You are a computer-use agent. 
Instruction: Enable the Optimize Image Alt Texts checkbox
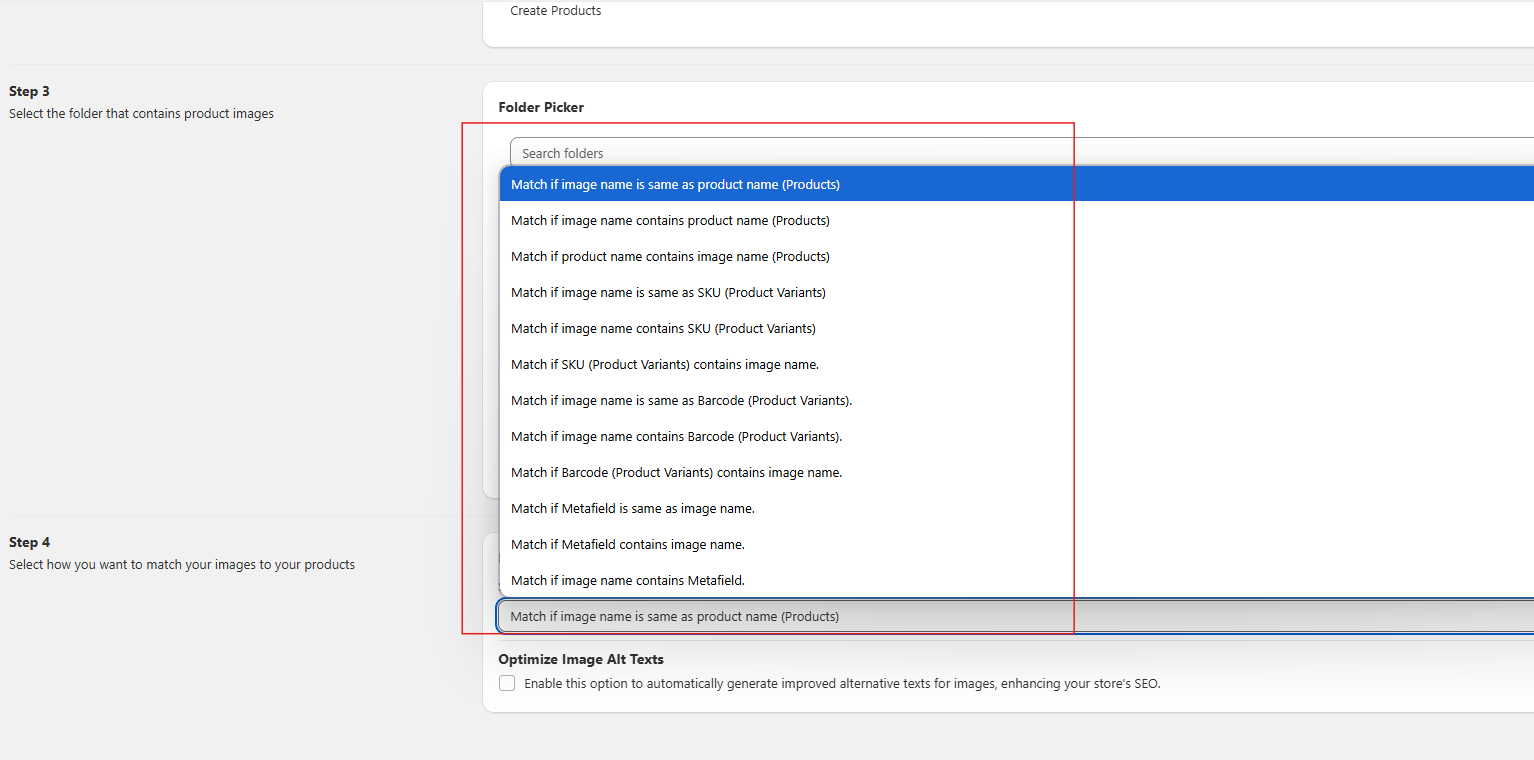click(x=507, y=683)
